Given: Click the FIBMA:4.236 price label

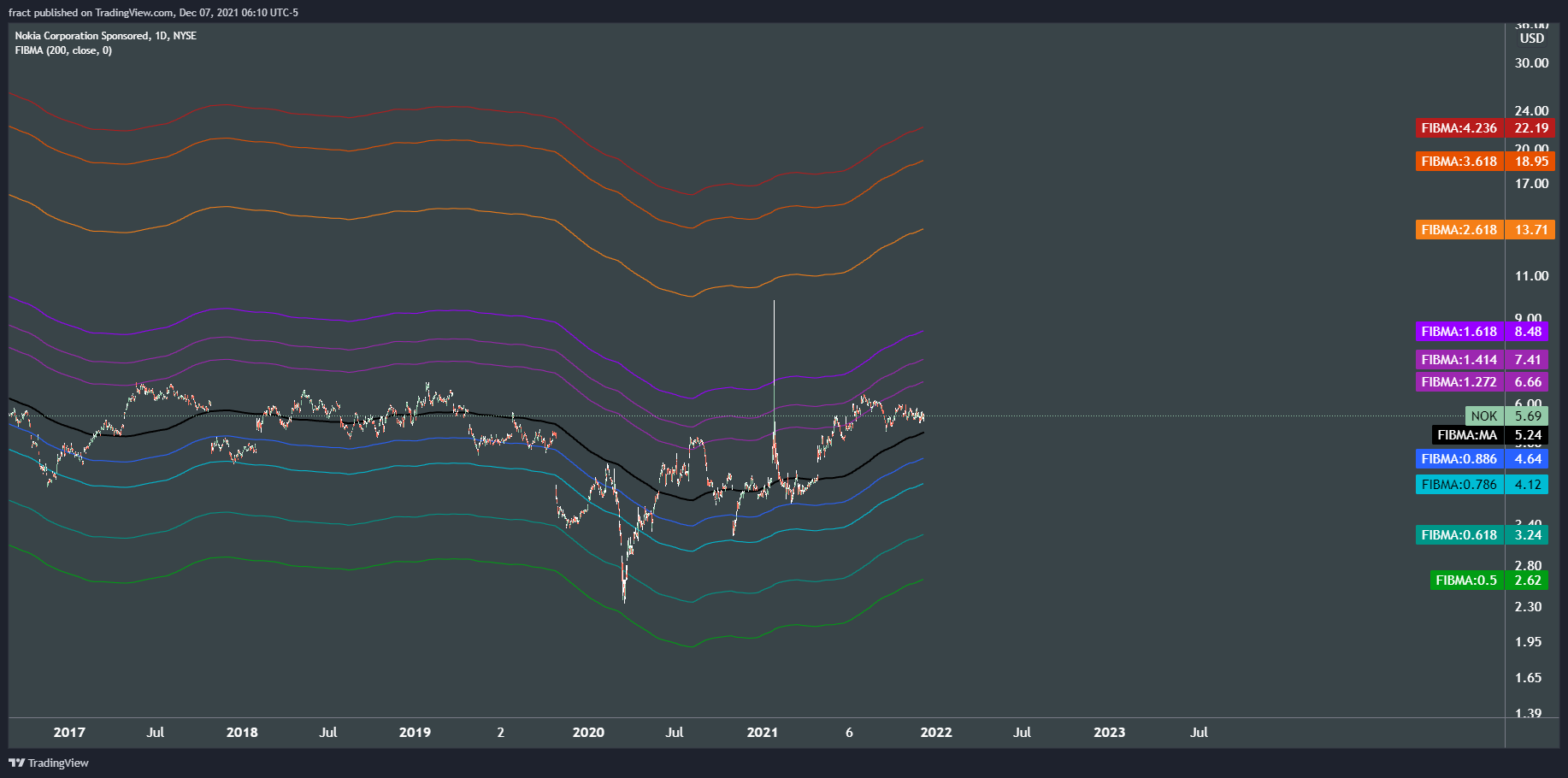Looking at the screenshot, I should (x=1485, y=128).
